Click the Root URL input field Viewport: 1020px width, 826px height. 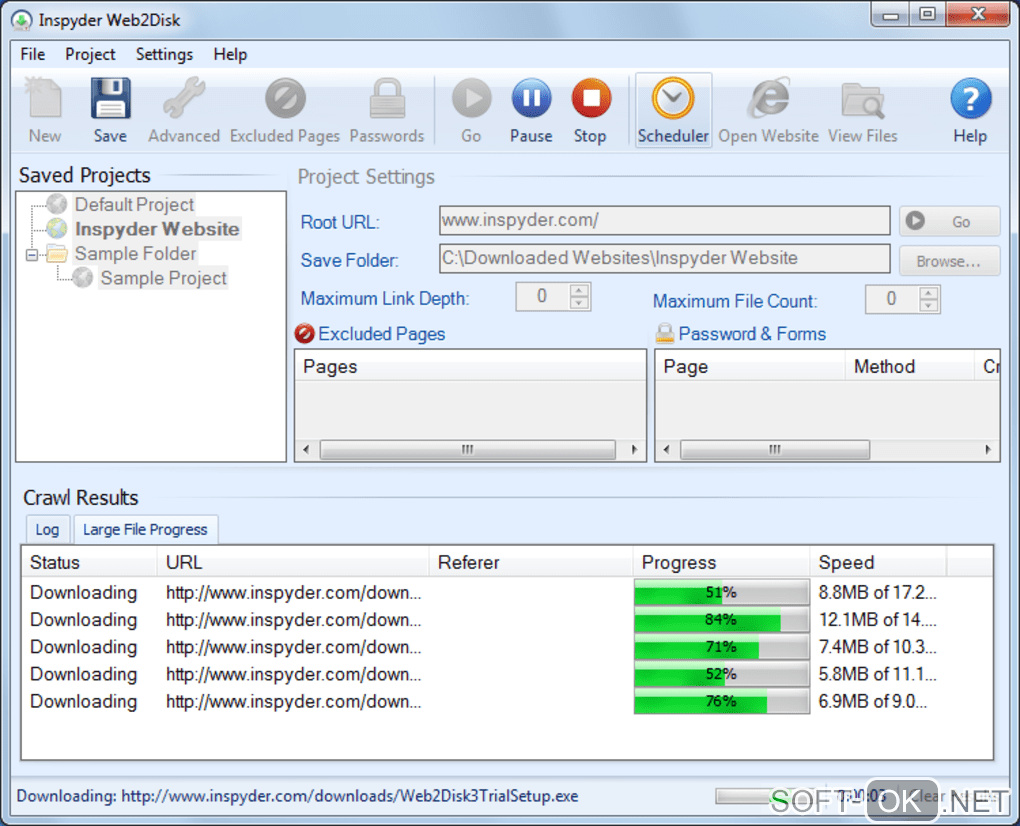coord(664,220)
